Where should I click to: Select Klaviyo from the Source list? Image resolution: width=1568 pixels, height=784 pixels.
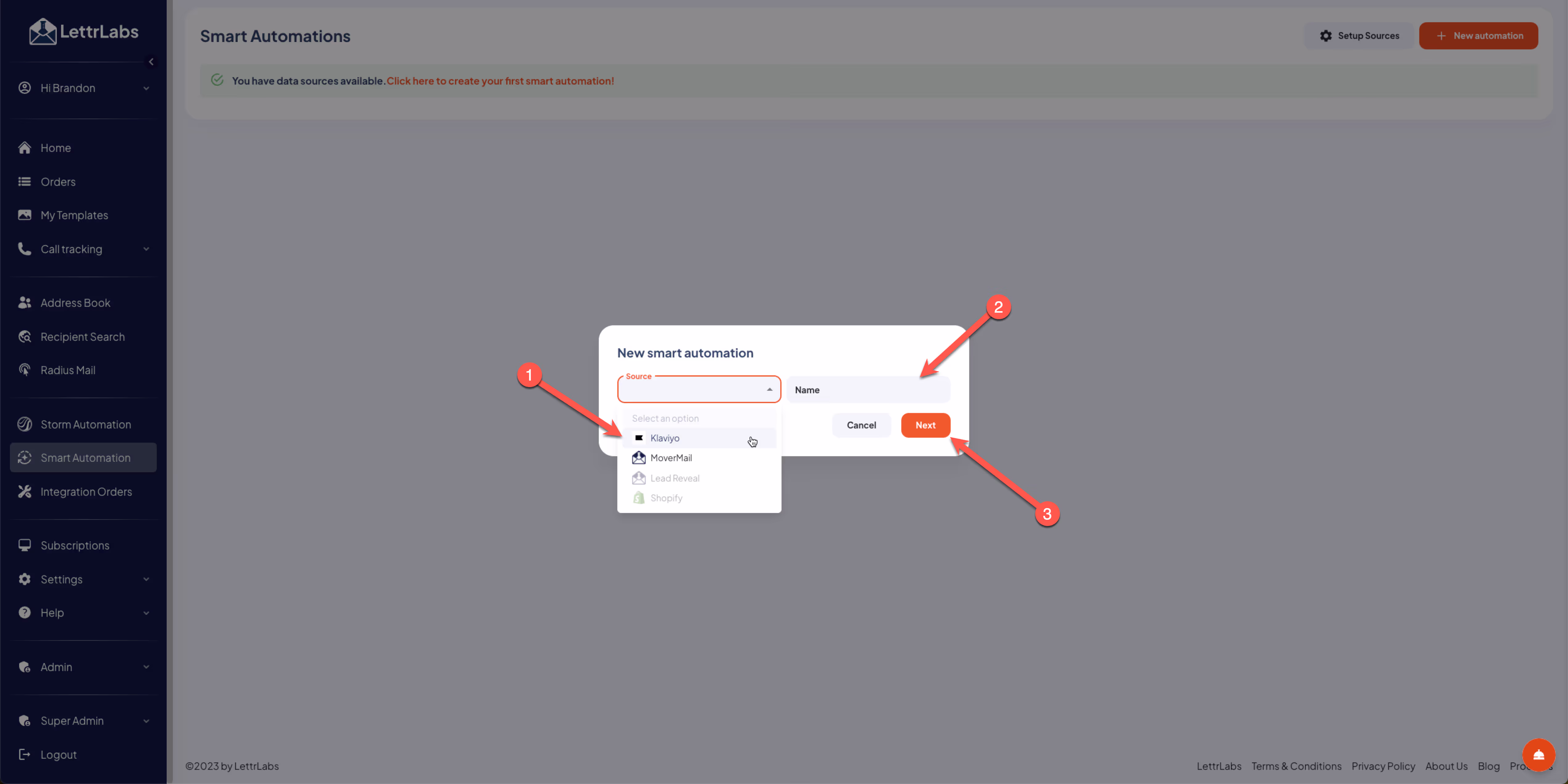coord(699,438)
